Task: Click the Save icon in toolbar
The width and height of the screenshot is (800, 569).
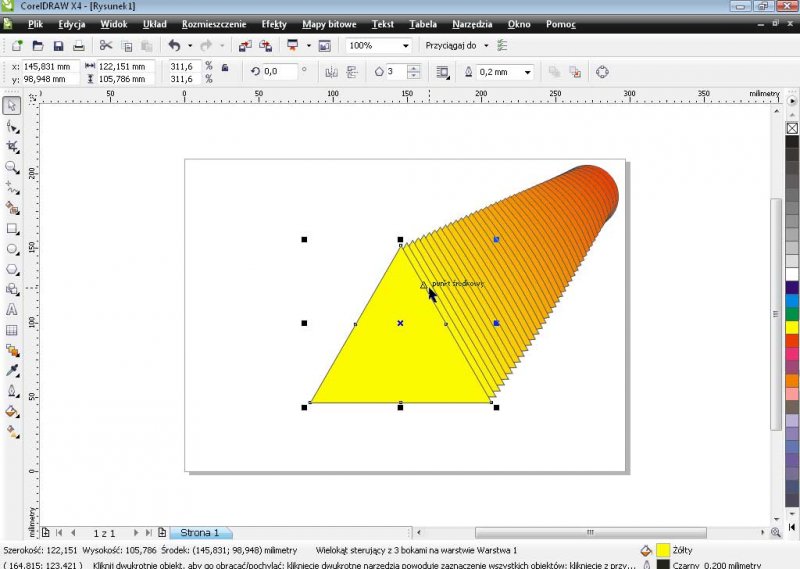Action: pos(58,46)
